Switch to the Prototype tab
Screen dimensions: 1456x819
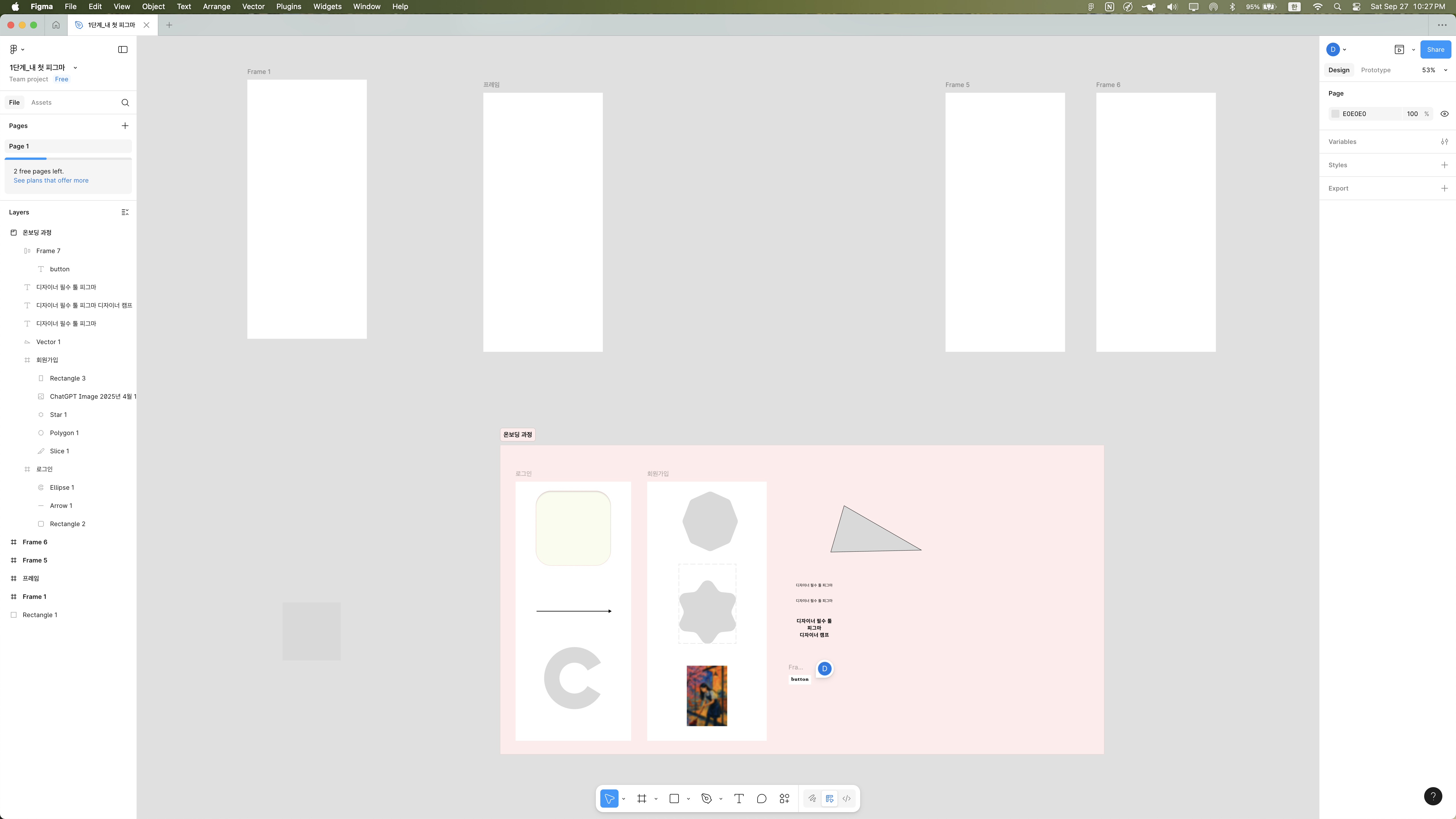[x=1375, y=70]
